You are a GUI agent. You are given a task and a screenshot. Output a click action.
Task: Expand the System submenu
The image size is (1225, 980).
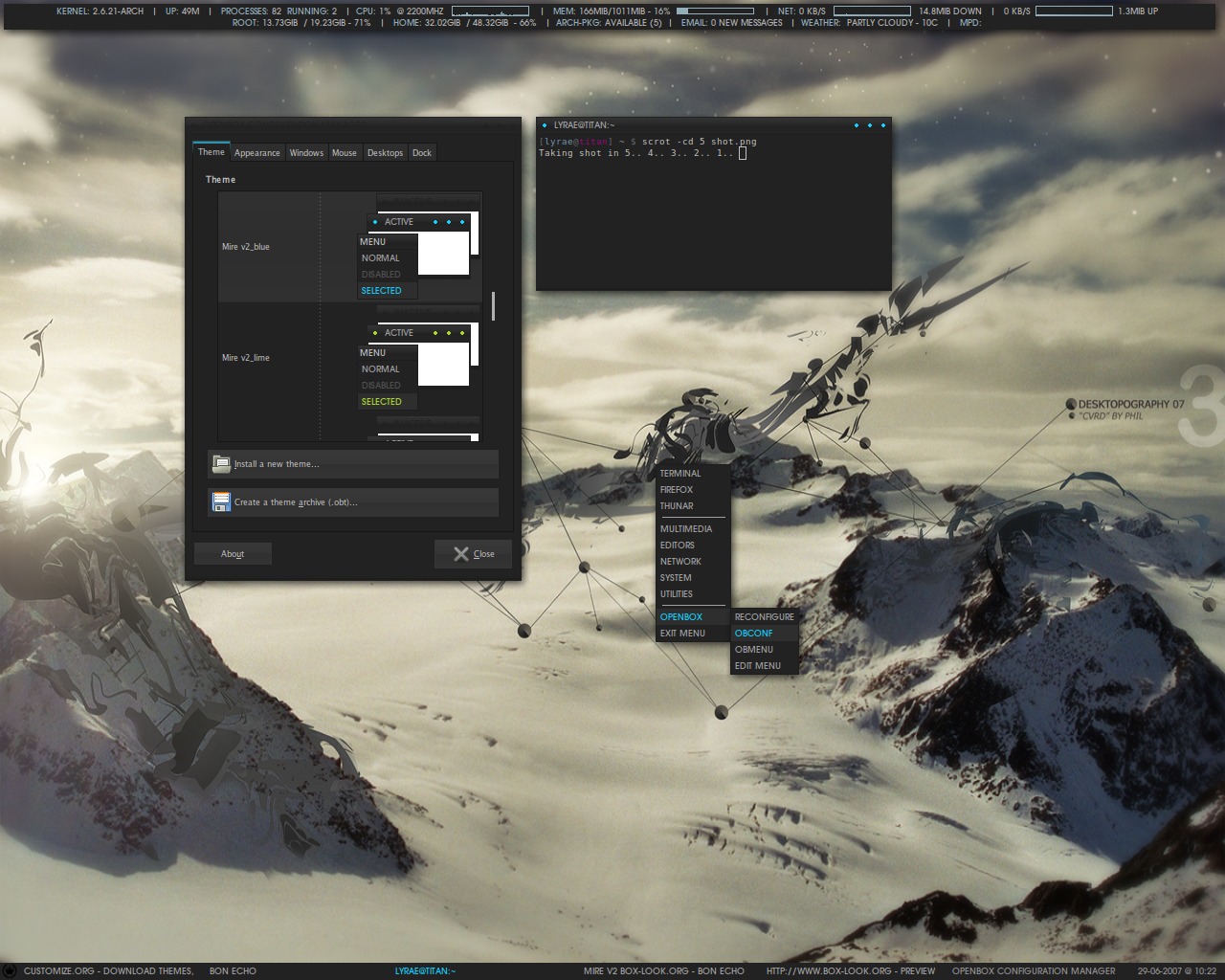(x=693, y=577)
